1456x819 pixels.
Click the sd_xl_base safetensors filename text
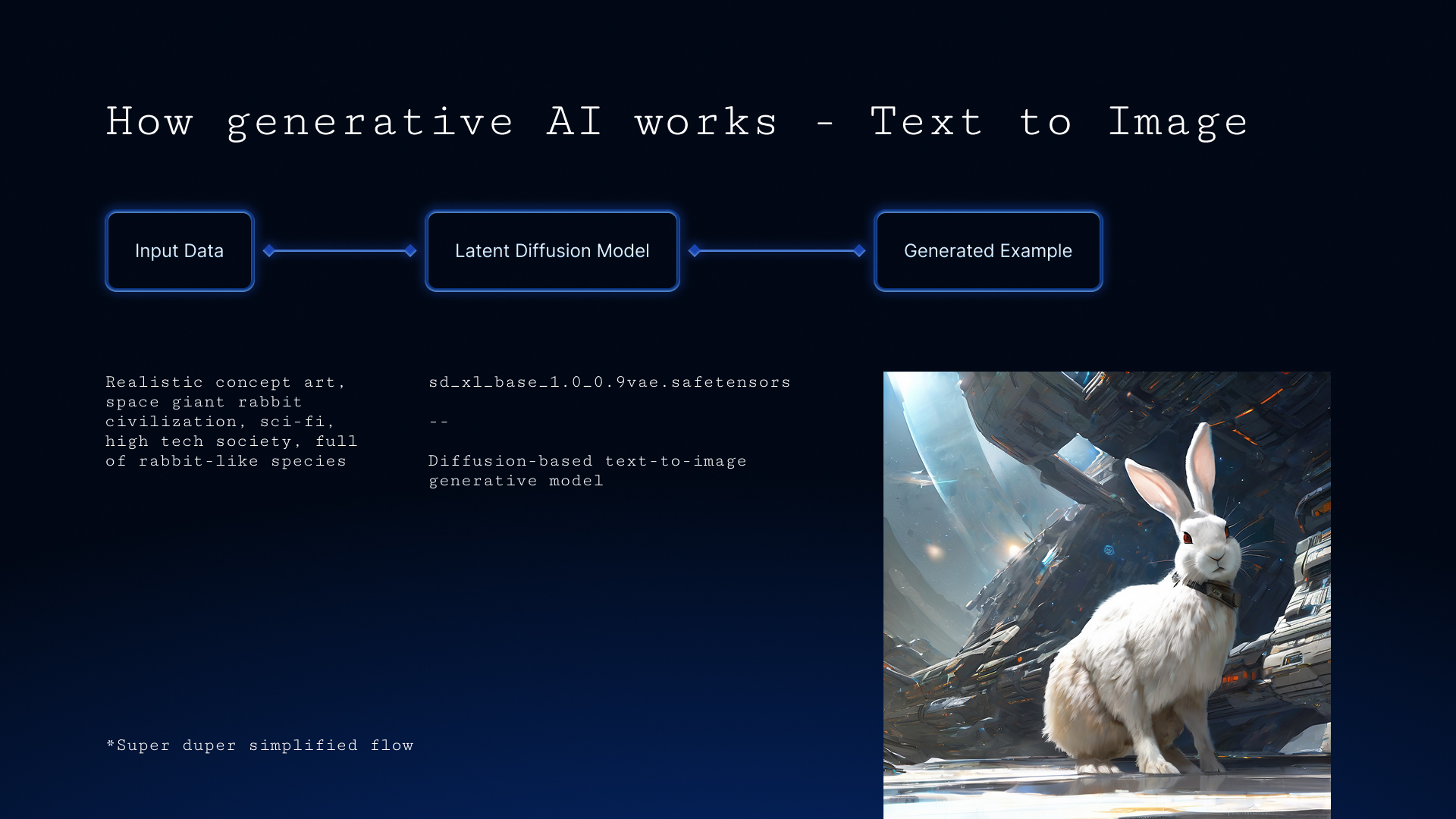[609, 382]
